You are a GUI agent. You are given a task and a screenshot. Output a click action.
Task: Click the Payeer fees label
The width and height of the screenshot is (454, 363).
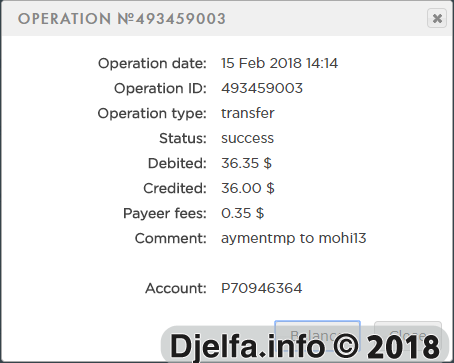tap(165, 214)
